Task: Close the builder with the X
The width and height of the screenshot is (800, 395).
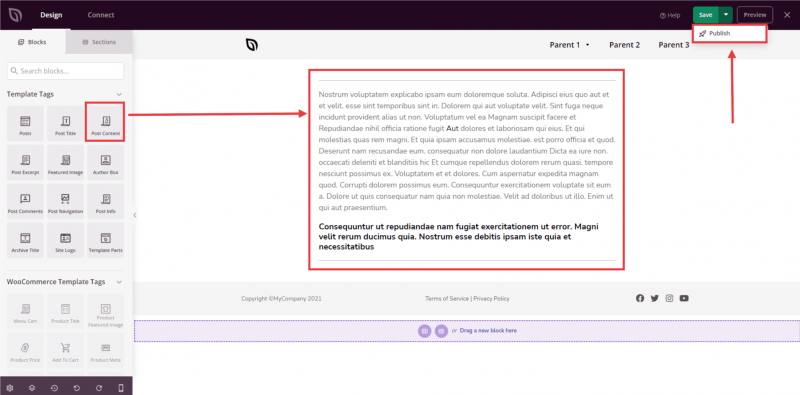Action: tap(787, 15)
